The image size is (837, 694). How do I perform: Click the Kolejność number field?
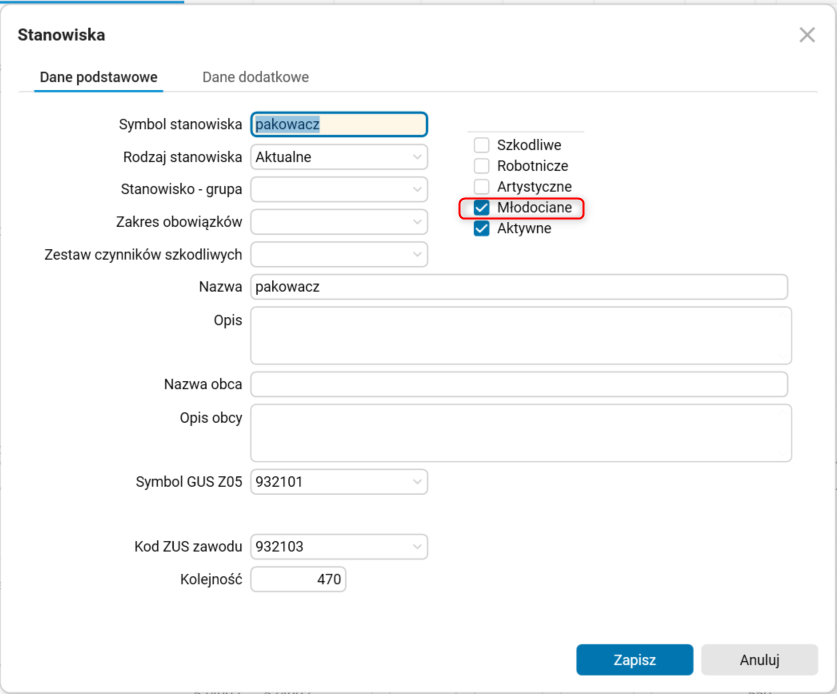[298, 579]
